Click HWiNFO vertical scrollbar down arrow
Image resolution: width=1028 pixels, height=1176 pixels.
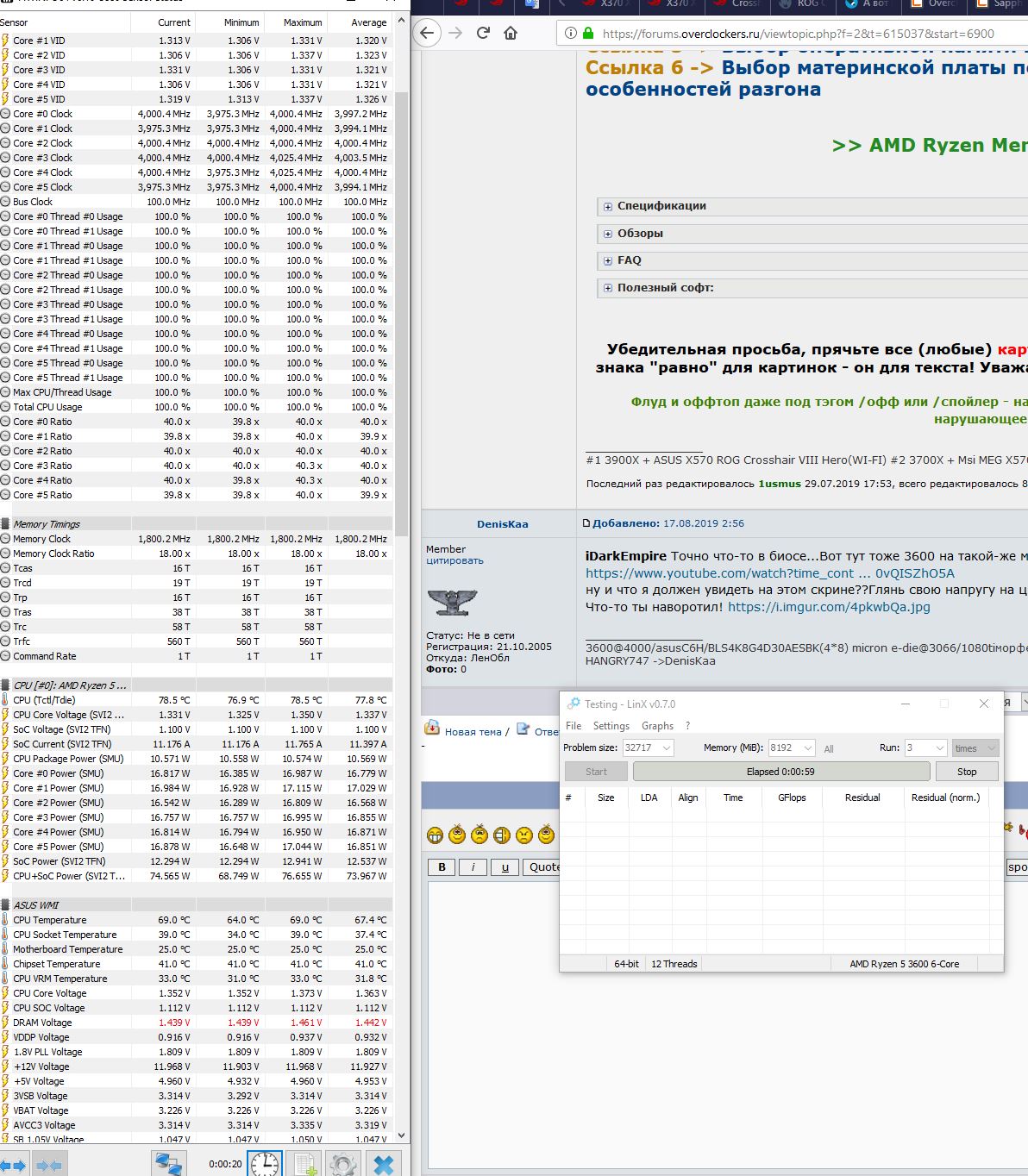point(401,1136)
